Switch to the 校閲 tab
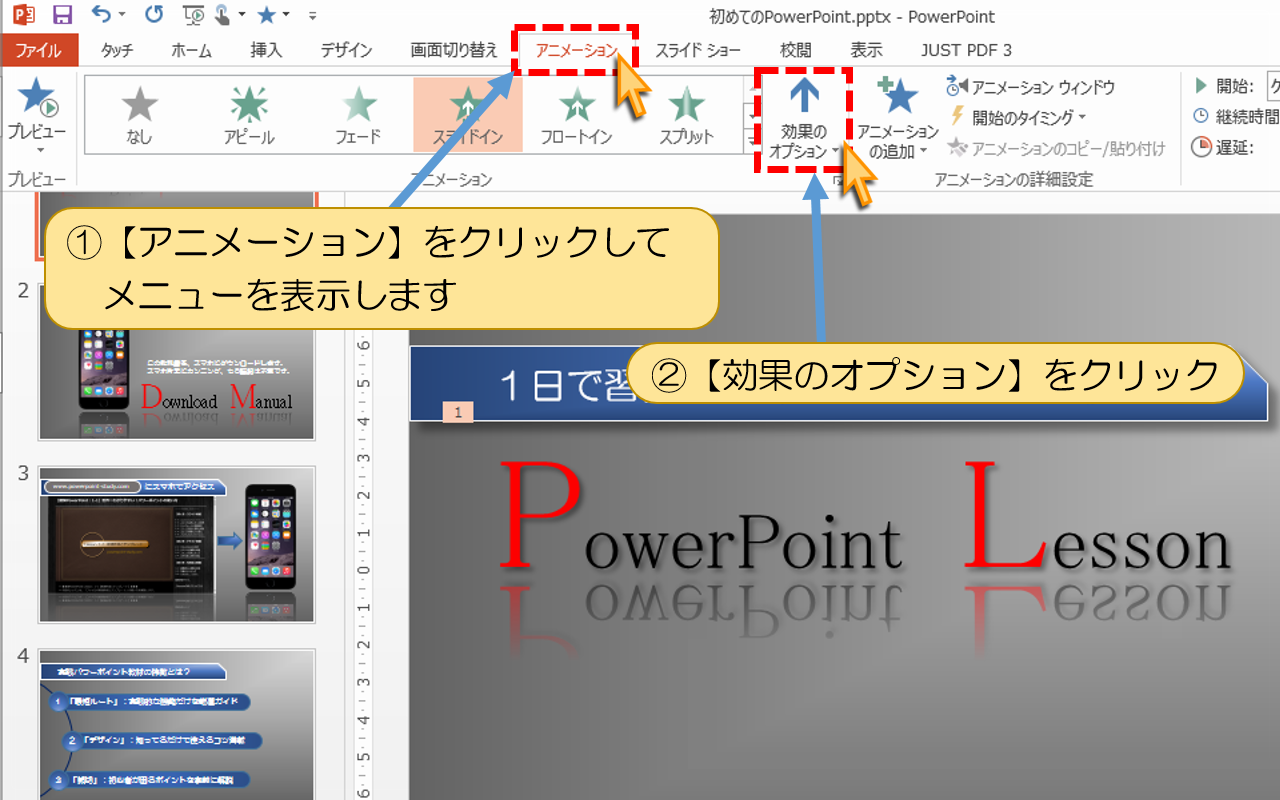The height and width of the screenshot is (800, 1280). [x=796, y=50]
